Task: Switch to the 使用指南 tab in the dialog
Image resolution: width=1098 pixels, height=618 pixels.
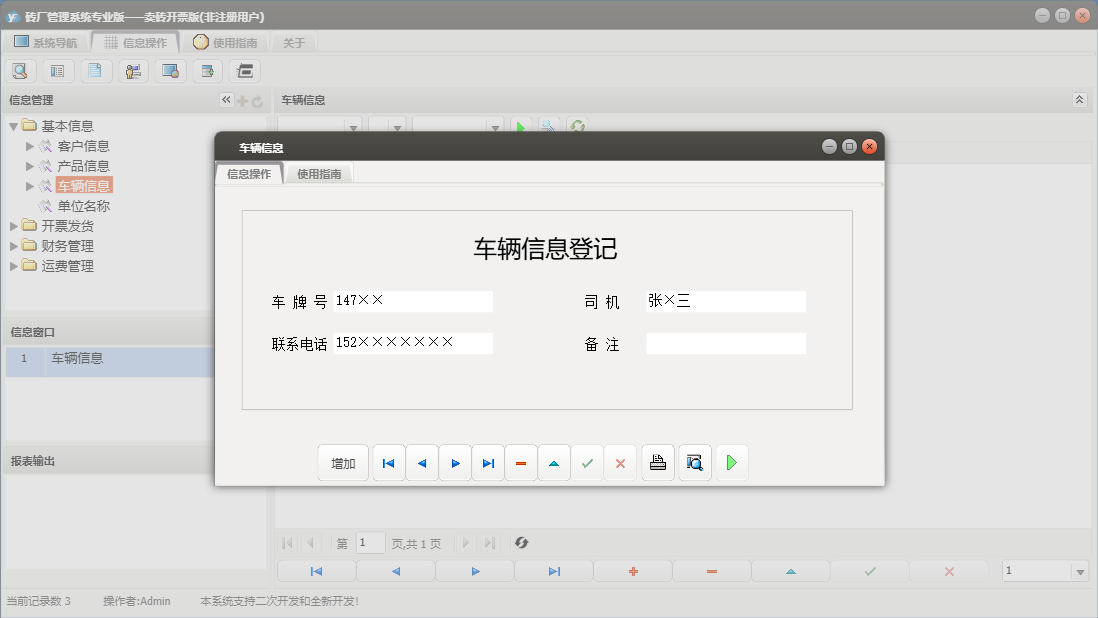Action: pos(318,172)
